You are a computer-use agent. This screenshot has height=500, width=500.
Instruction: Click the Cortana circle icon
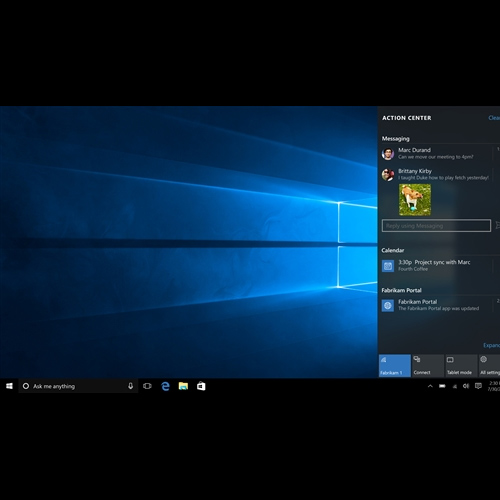[26, 386]
